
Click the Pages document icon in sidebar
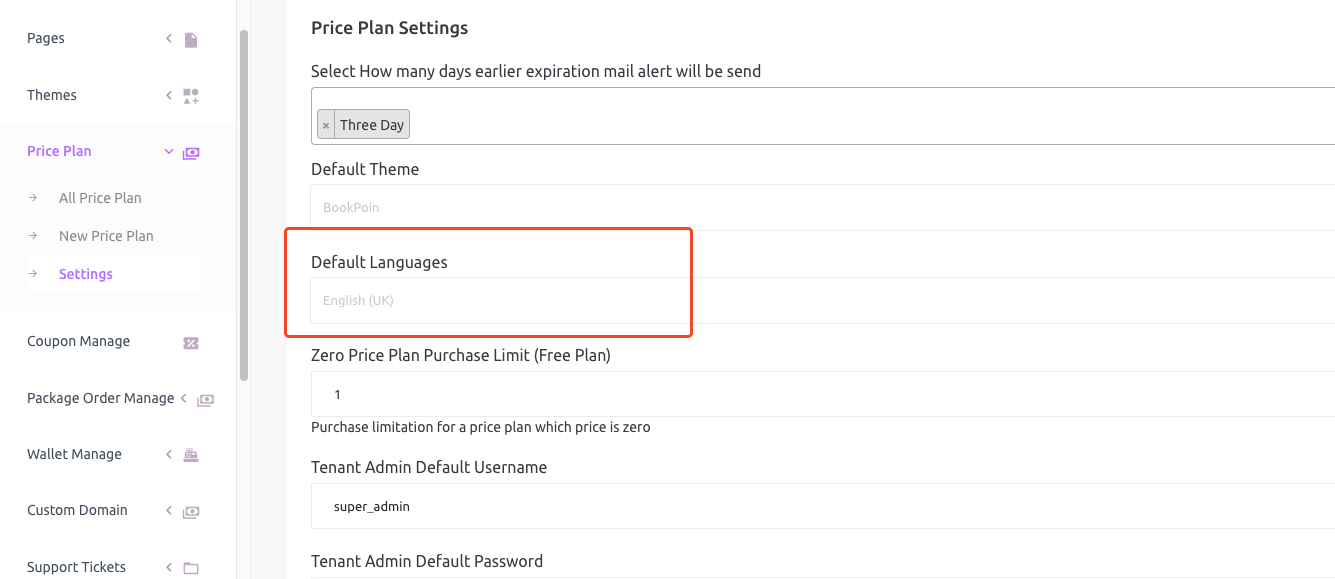pos(191,40)
